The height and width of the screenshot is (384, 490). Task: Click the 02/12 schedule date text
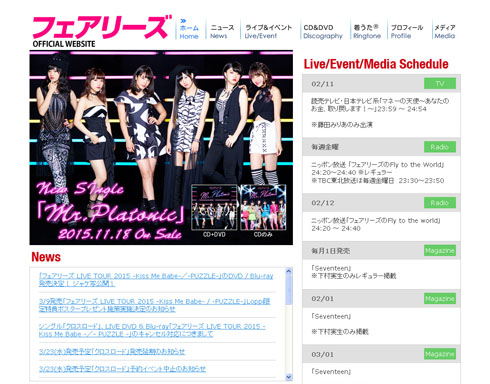[x=323, y=203]
